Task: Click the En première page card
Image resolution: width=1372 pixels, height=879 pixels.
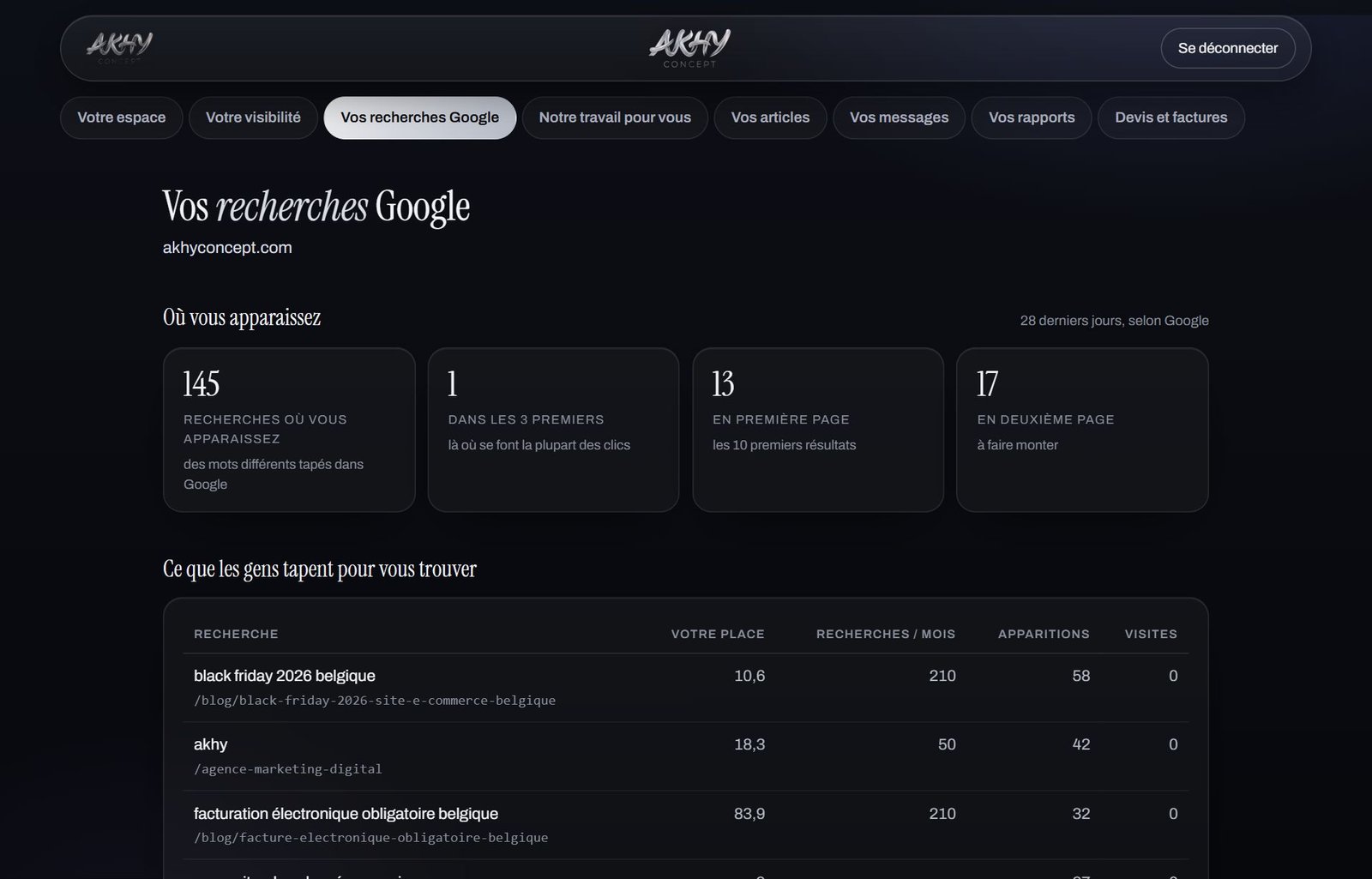Action: click(818, 430)
